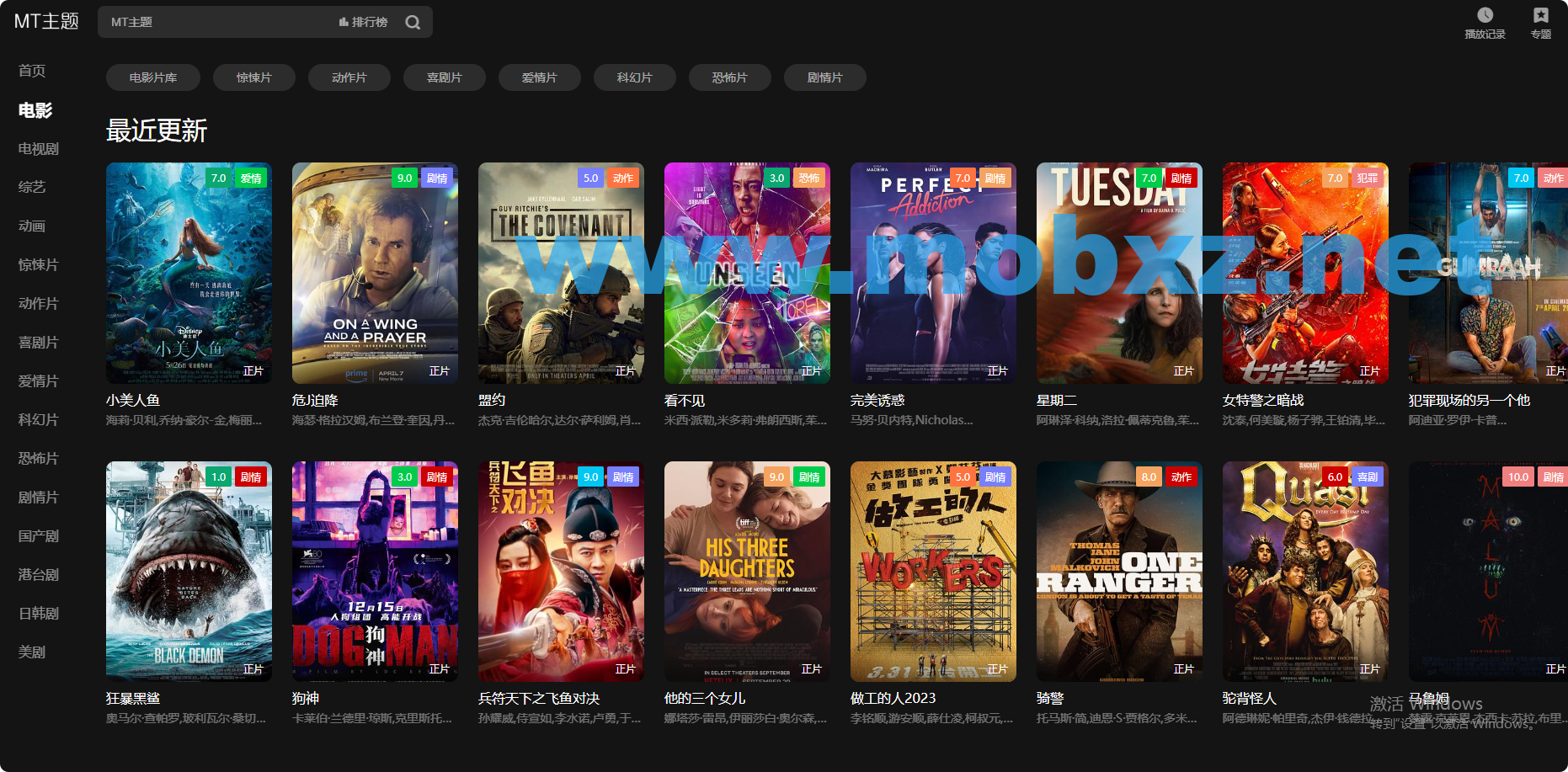Select the 恐怖片 filter pill
Viewport: 1568px width, 772px height.
point(730,77)
